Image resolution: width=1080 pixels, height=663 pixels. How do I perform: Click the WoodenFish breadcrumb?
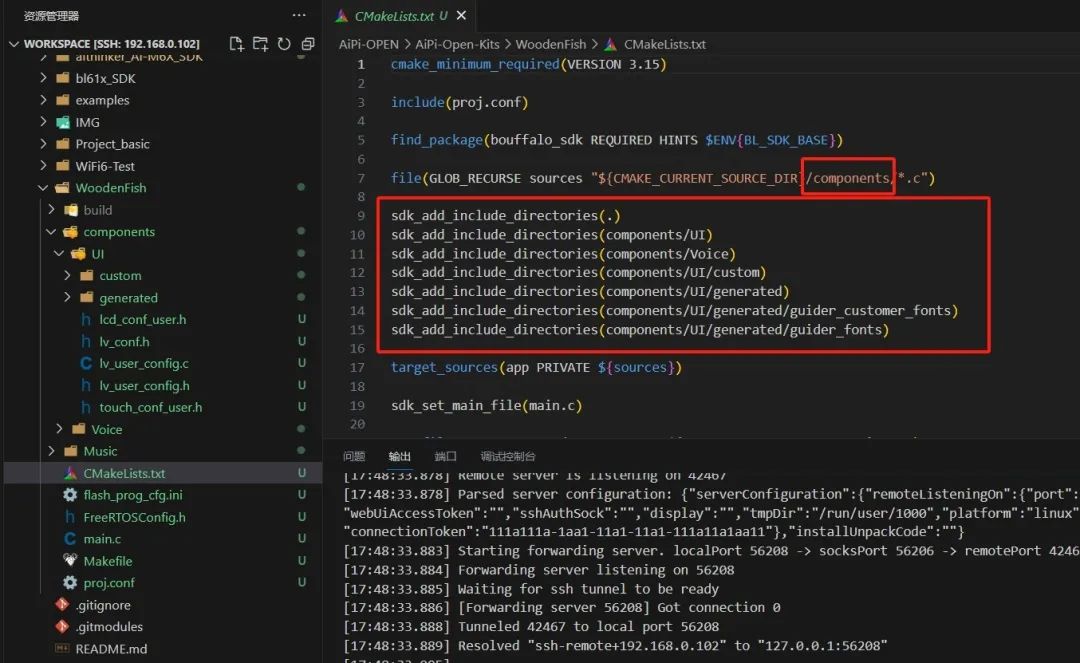550,44
